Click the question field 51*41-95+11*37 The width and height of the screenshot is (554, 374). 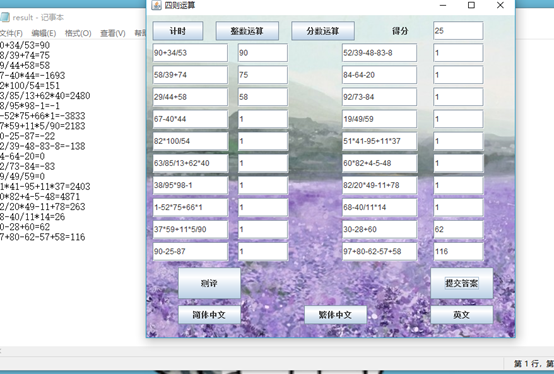(x=379, y=141)
